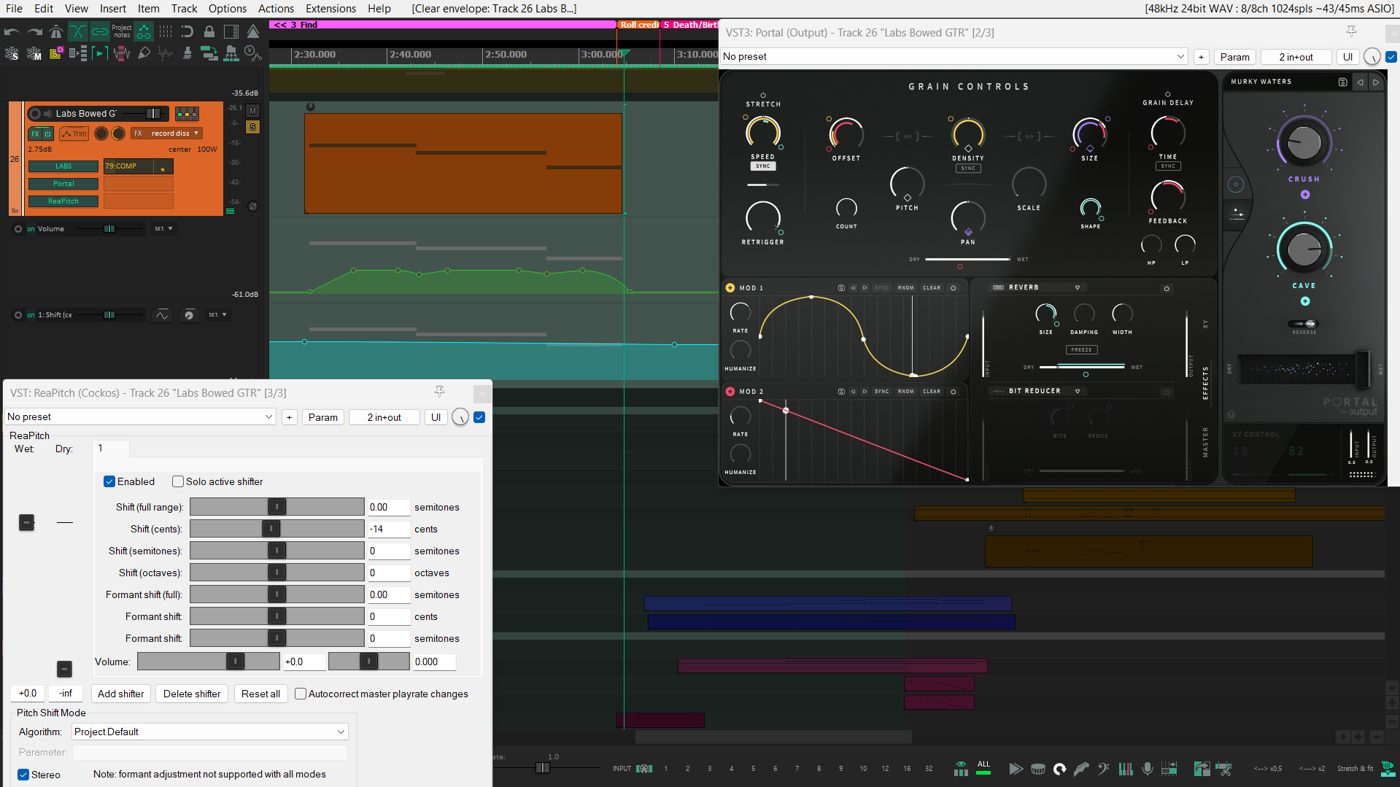Toggle snap magnet icon
This screenshot has width=1400, height=787.
click(188, 32)
